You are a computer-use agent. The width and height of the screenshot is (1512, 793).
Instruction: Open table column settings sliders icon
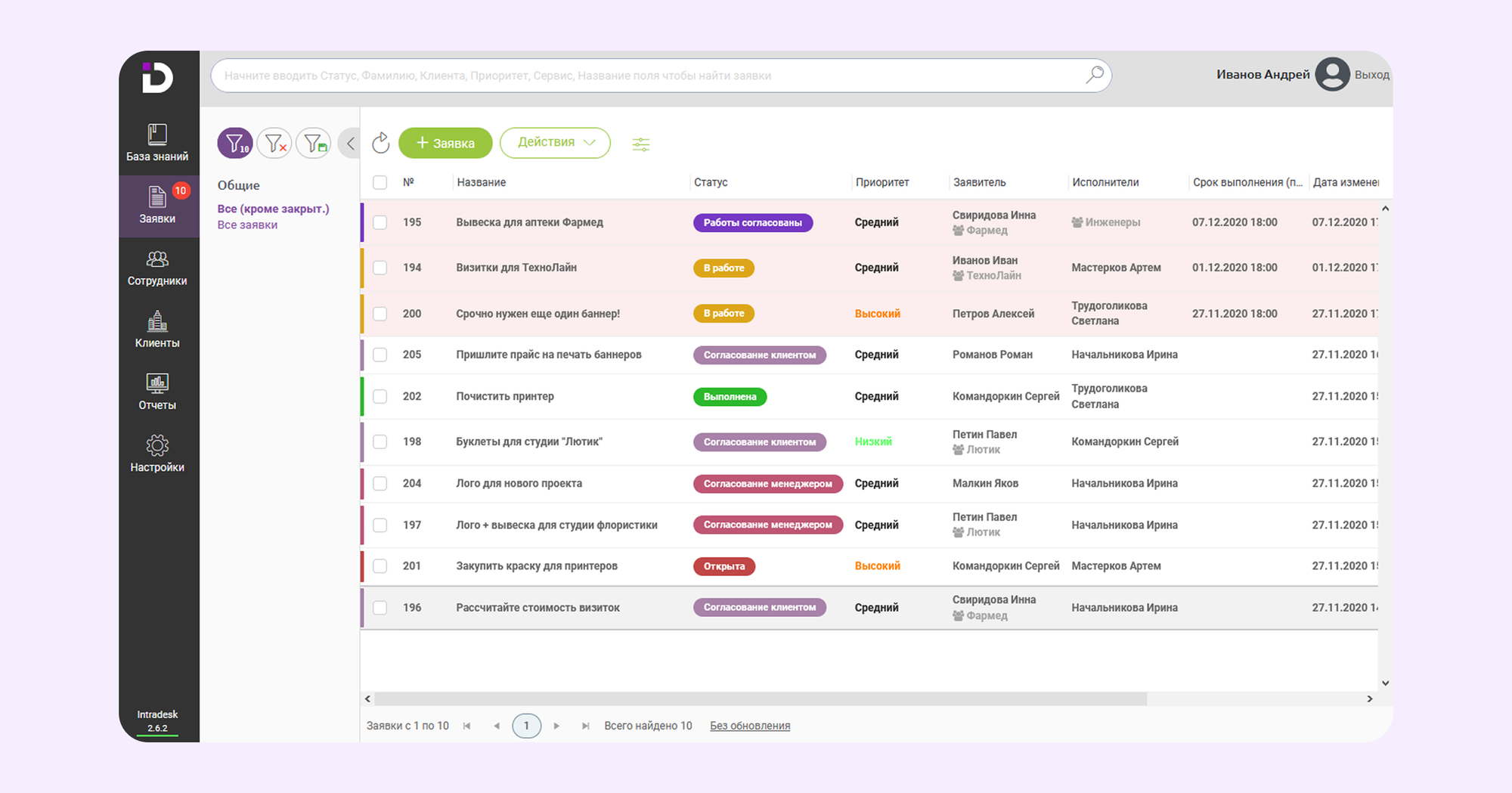tap(640, 144)
